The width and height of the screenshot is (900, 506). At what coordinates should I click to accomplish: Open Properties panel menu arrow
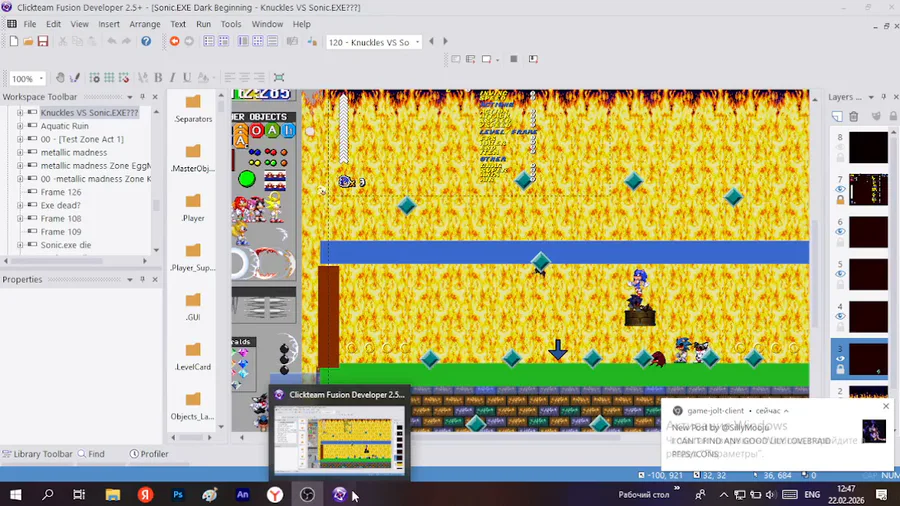tap(130, 279)
